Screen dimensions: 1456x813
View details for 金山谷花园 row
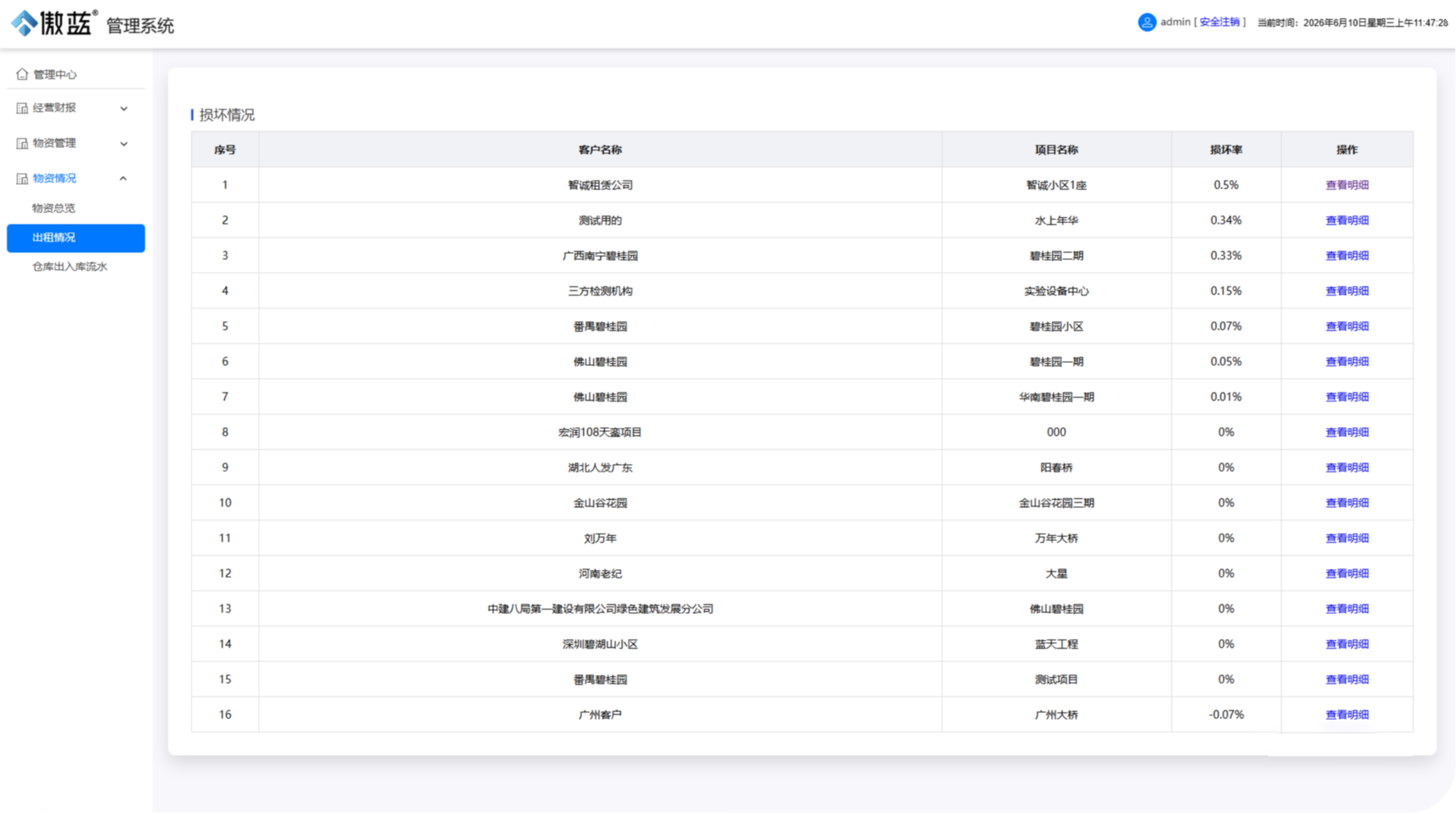pos(1346,503)
